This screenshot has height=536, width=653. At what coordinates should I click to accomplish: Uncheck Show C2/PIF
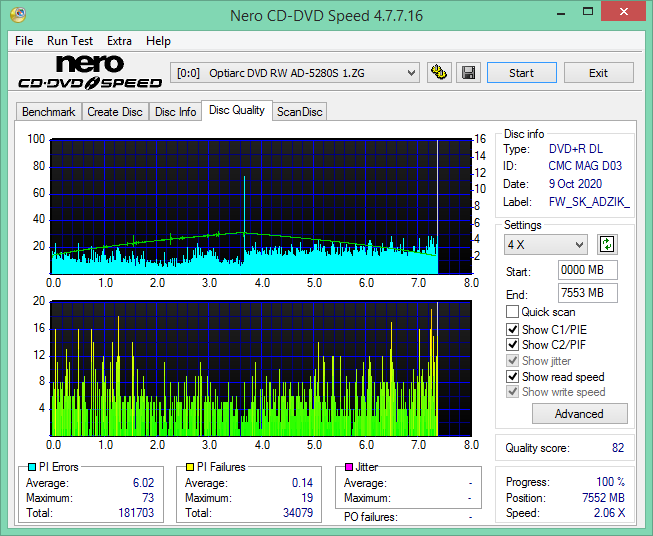(x=512, y=345)
